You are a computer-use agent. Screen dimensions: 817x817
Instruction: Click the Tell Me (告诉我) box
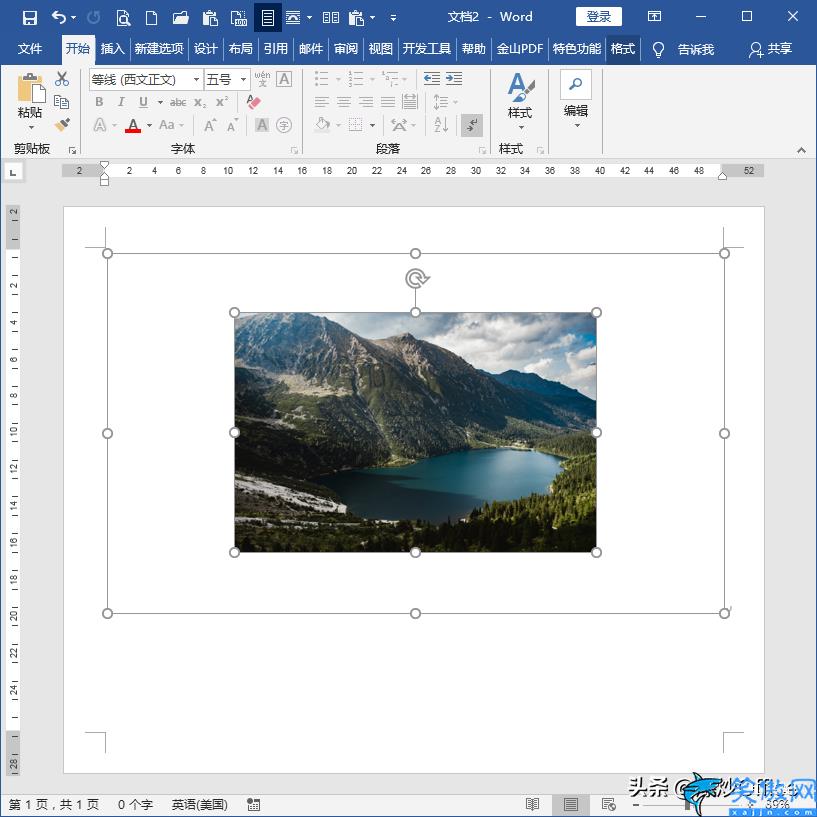tap(696, 49)
